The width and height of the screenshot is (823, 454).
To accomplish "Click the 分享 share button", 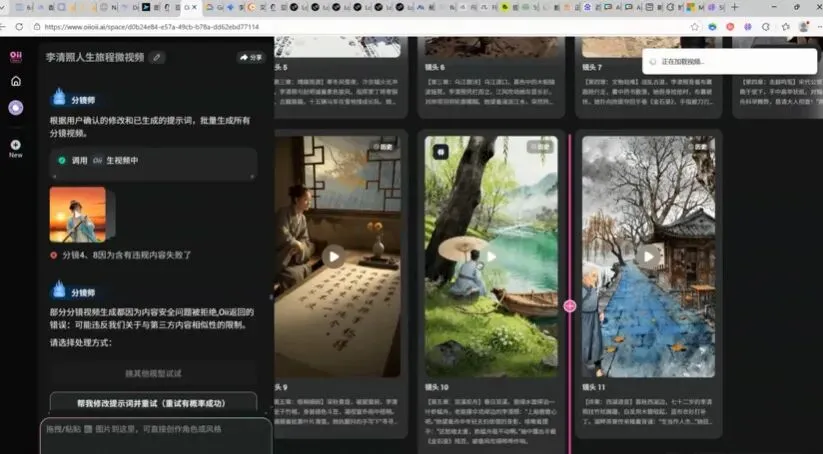I will coord(251,58).
